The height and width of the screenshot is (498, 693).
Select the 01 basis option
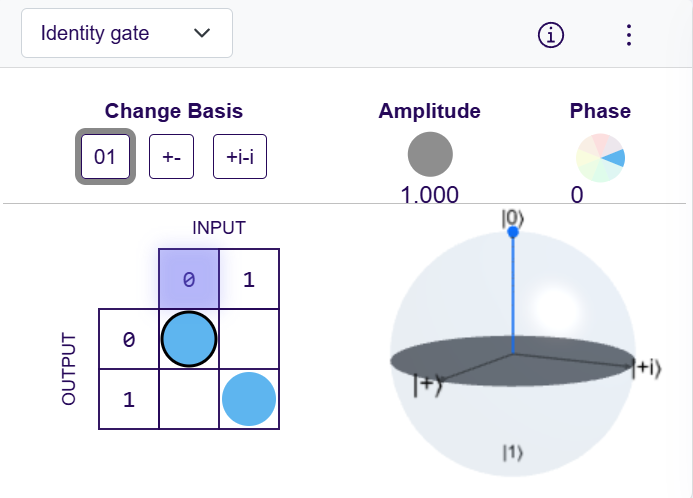pyautogui.click(x=105, y=156)
